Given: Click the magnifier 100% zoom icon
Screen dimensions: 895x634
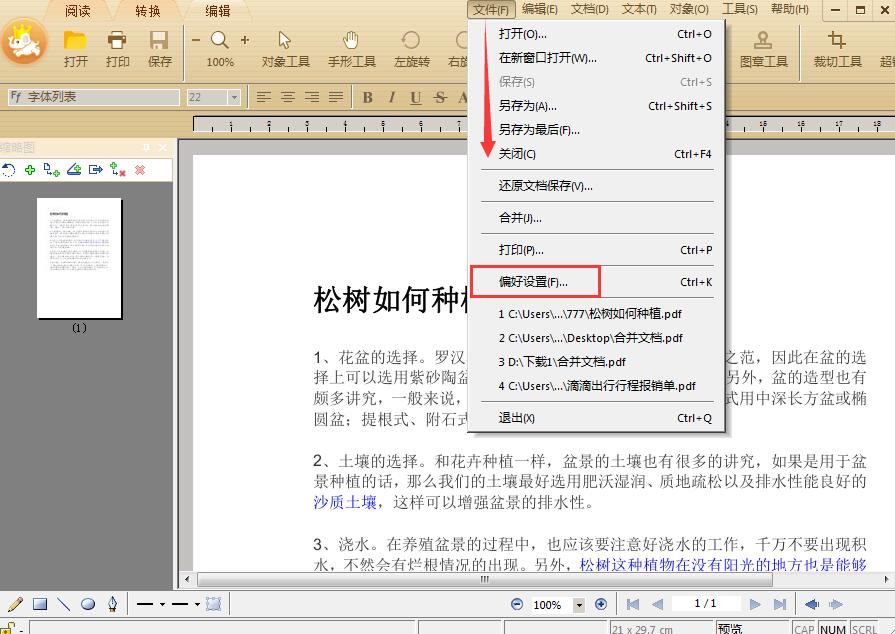Looking at the screenshot, I should (x=220, y=40).
